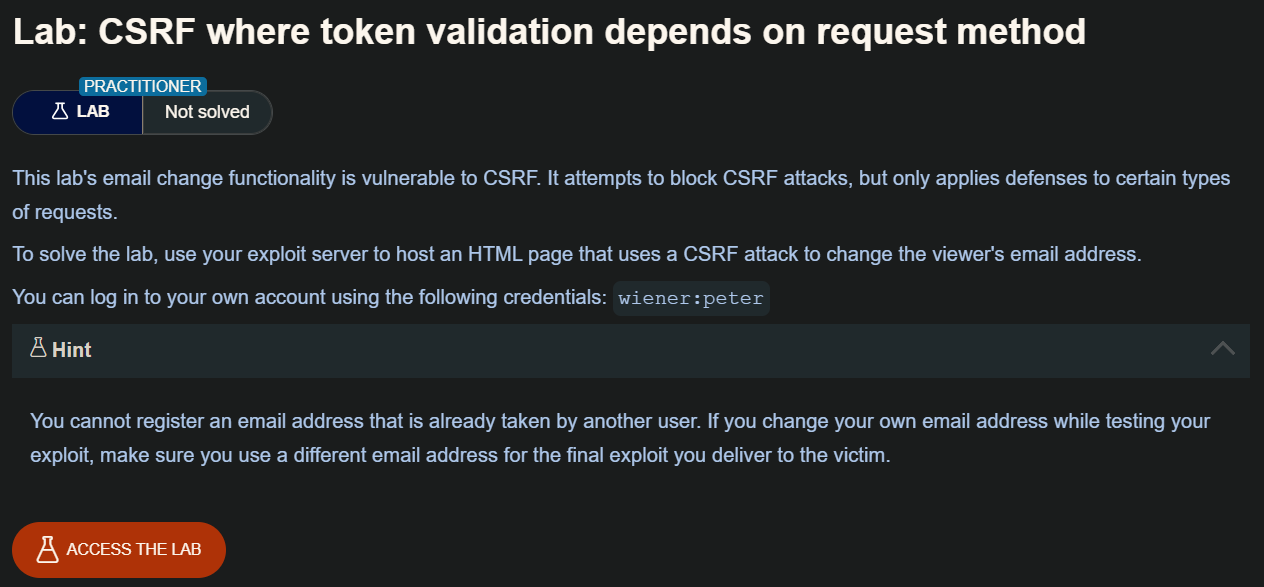Image resolution: width=1264 pixels, height=587 pixels.
Task: Click the flask icon beside Hint
Action: (39, 349)
